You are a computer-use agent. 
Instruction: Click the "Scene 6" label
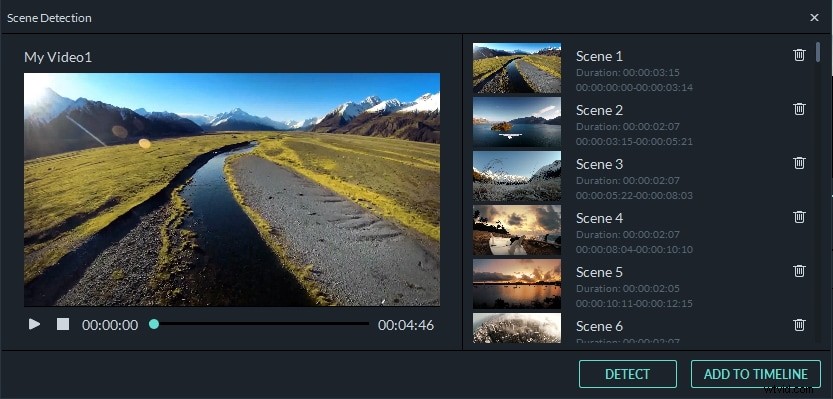click(x=599, y=326)
